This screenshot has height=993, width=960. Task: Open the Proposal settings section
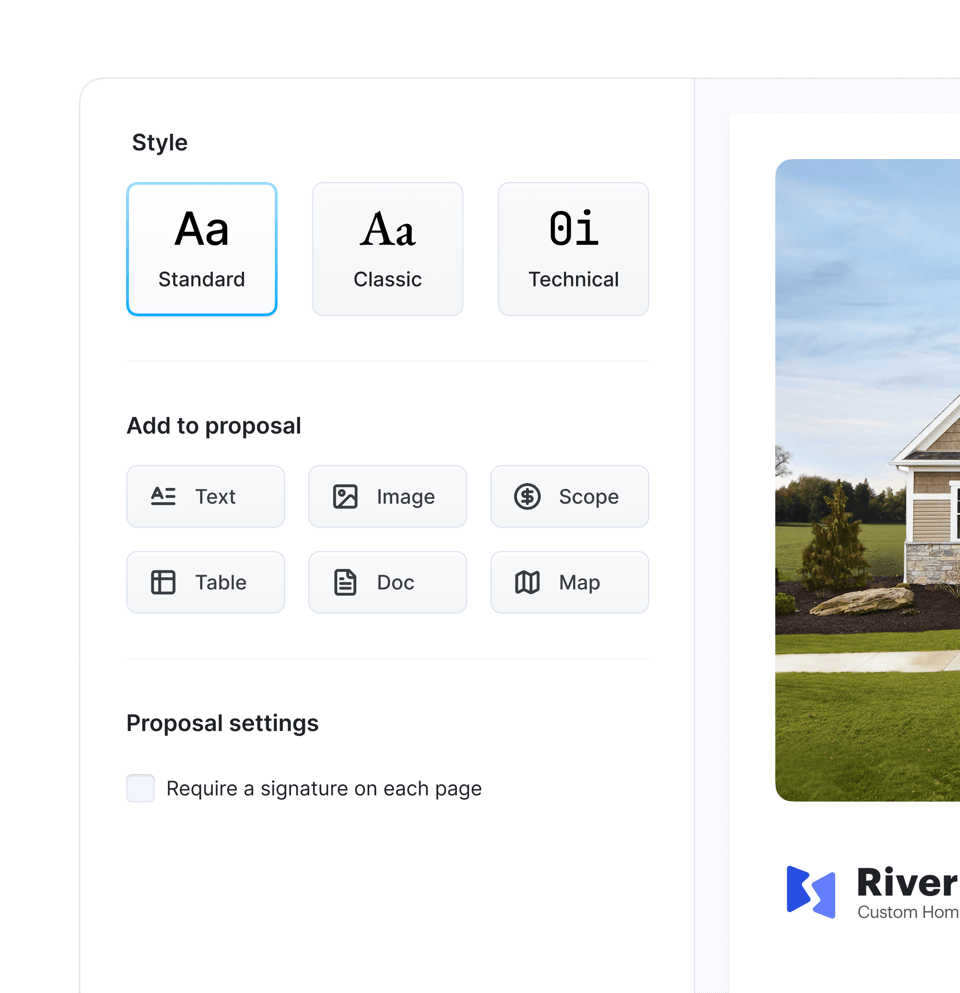tap(221, 723)
